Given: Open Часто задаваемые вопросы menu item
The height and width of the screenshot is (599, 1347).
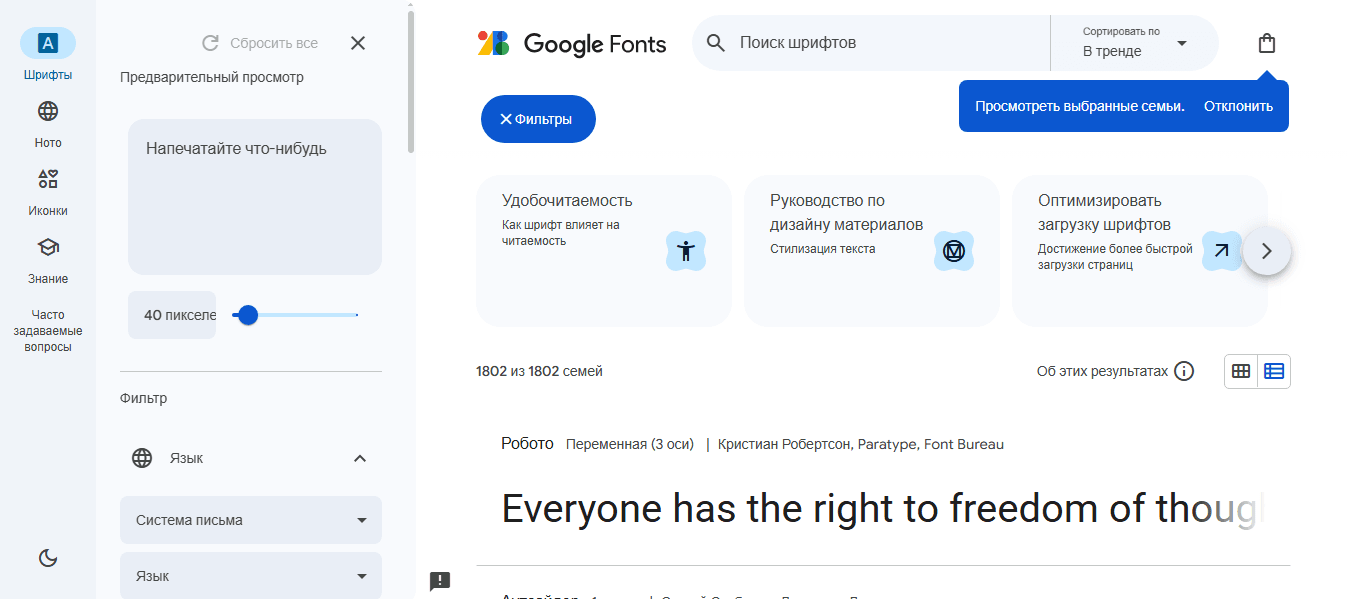Looking at the screenshot, I should (x=48, y=331).
